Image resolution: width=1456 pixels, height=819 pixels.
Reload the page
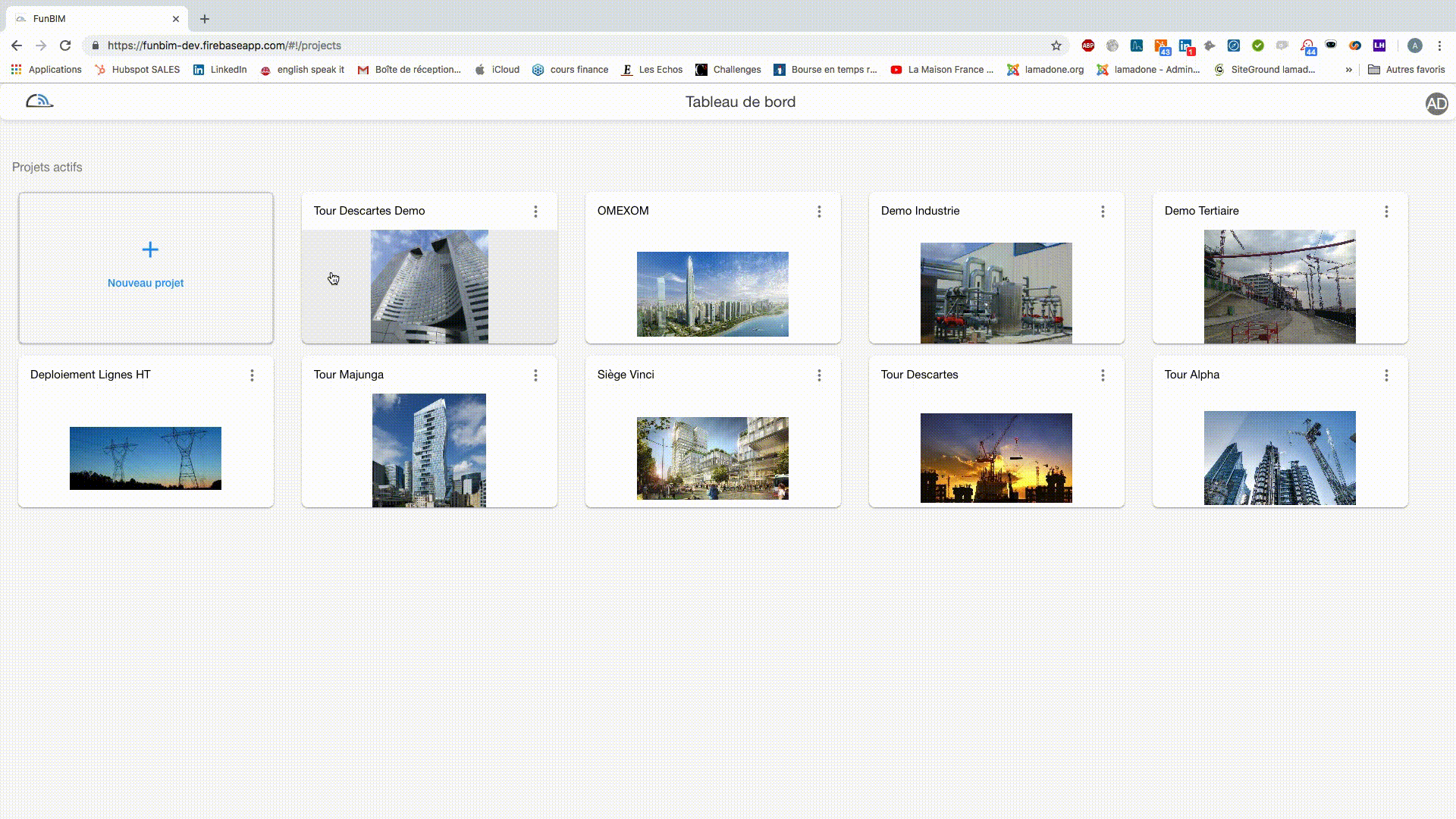click(65, 45)
